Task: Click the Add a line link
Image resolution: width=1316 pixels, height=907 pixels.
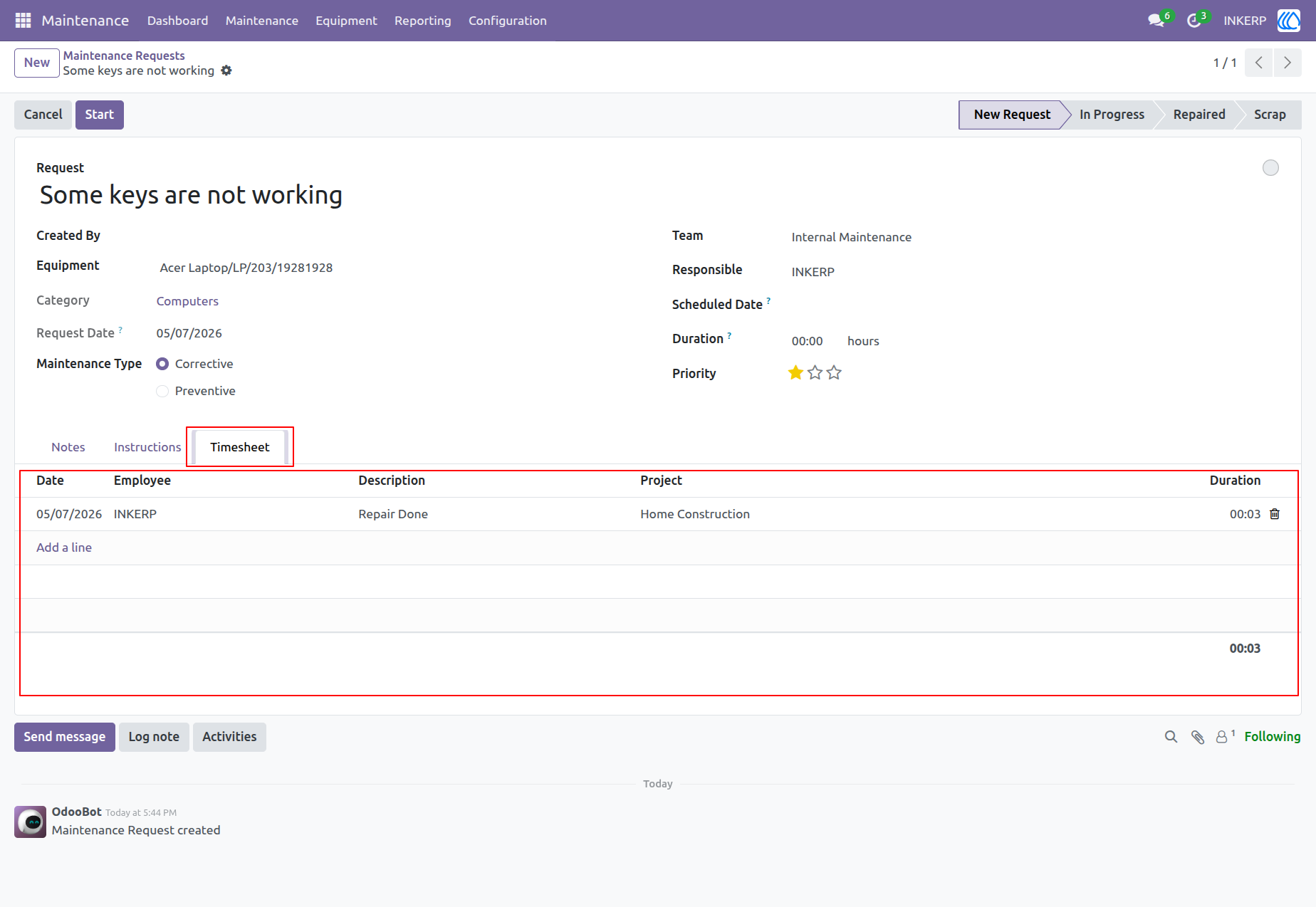Action: click(64, 547)
